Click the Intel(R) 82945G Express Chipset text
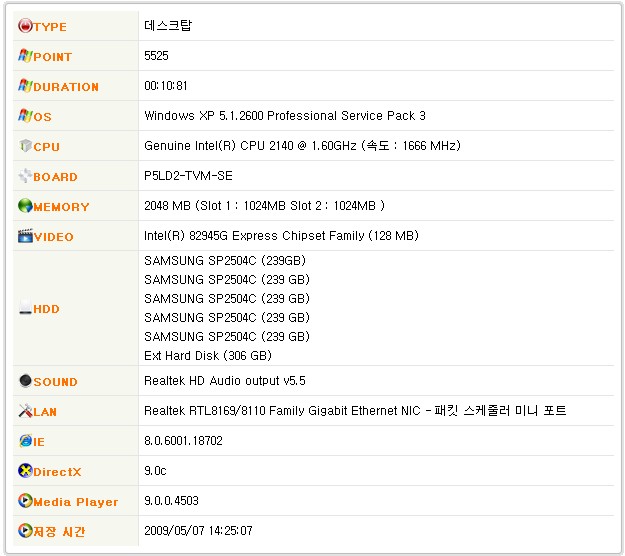Image resolution: width=625 pixels, height=556 pixels. tap(281, 236)
